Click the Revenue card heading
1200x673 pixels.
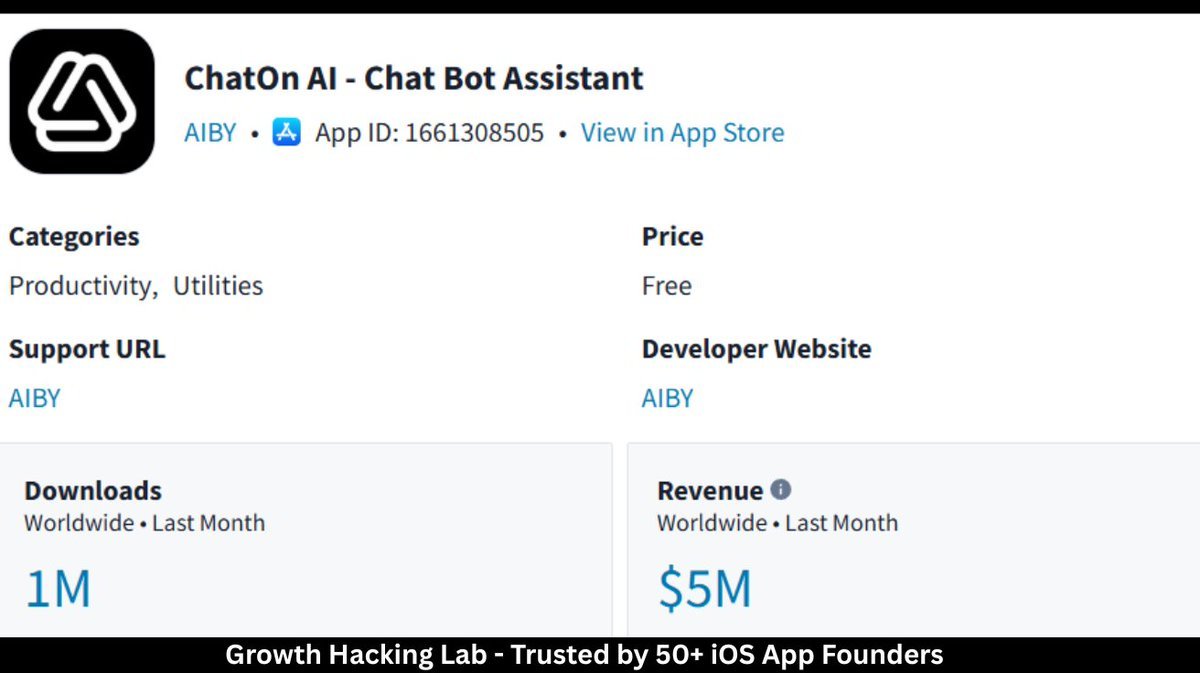pos(709,491)
